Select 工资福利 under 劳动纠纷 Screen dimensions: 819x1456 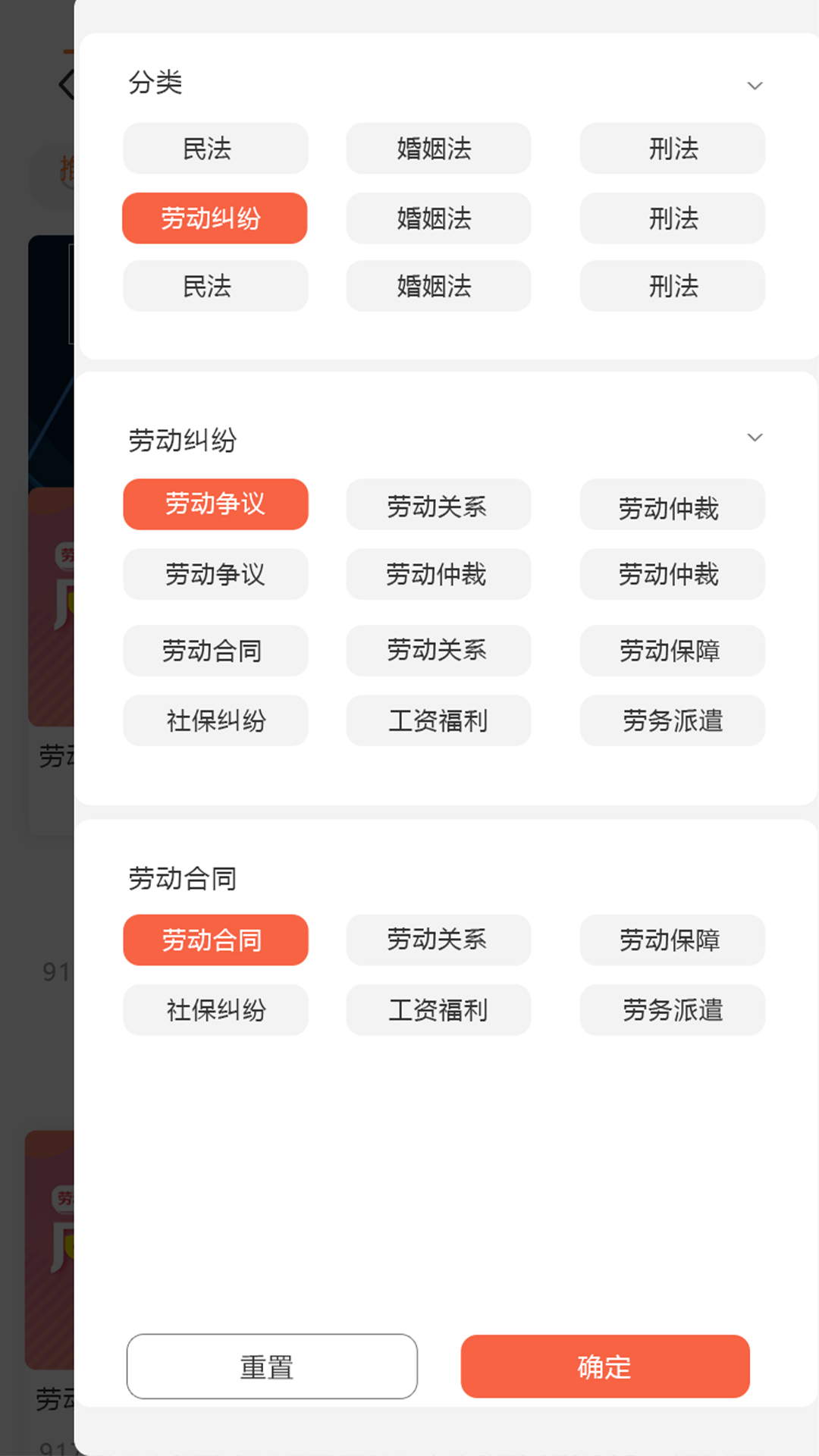(x=438, y=720)
